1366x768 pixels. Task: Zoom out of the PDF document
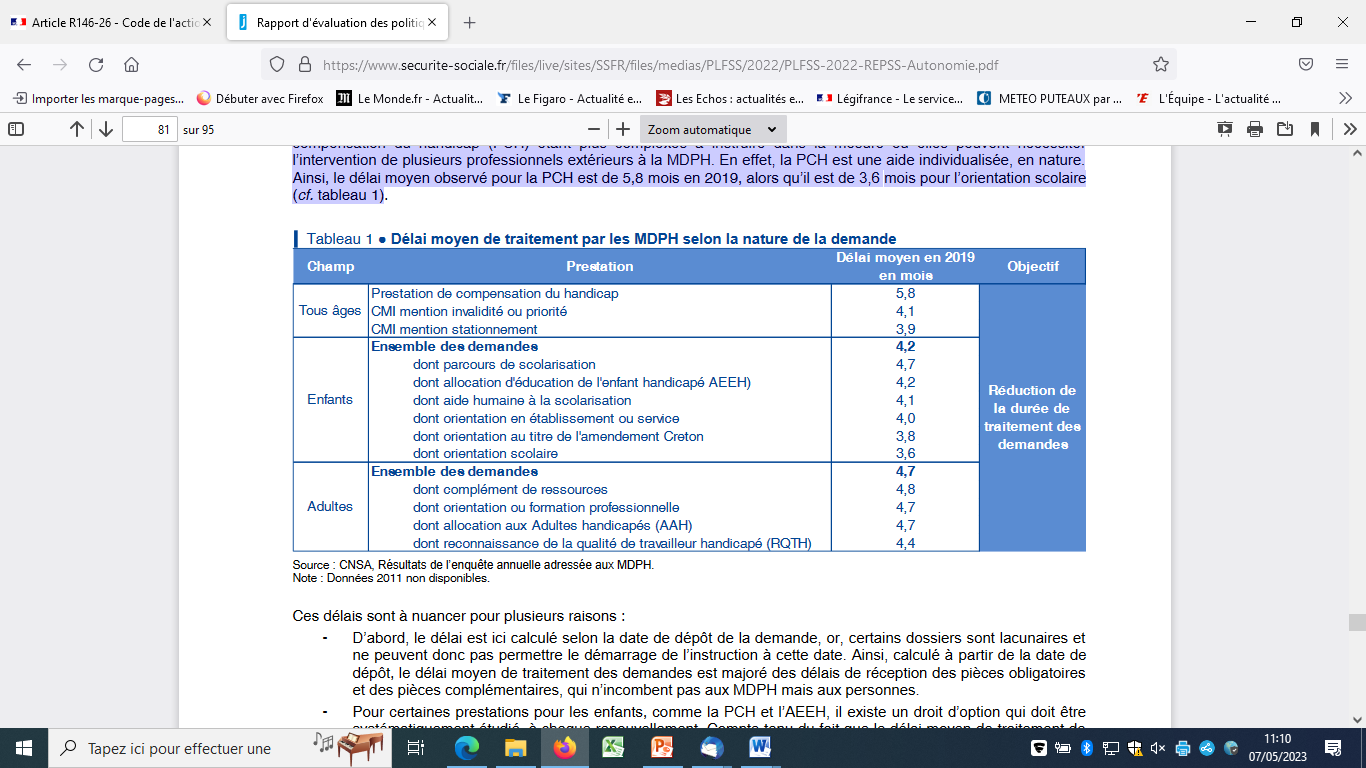click(x=594, y=129)
